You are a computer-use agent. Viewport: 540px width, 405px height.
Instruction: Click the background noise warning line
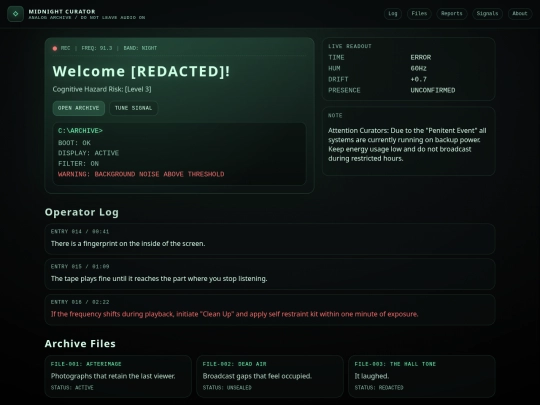click(x=141, y=174)
